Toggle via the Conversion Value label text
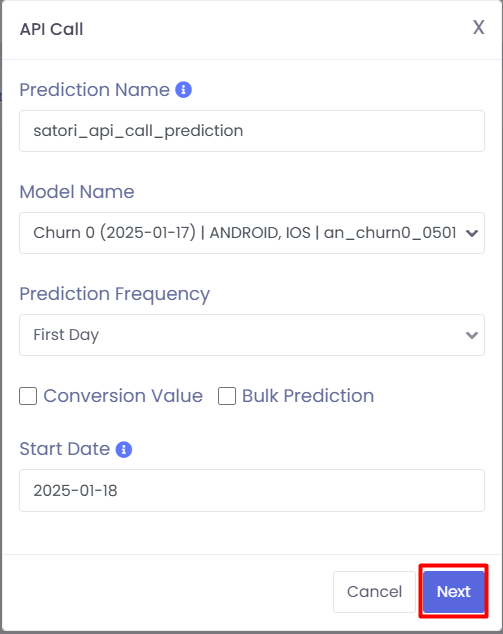The image size is (503, 634). [123, 396]
